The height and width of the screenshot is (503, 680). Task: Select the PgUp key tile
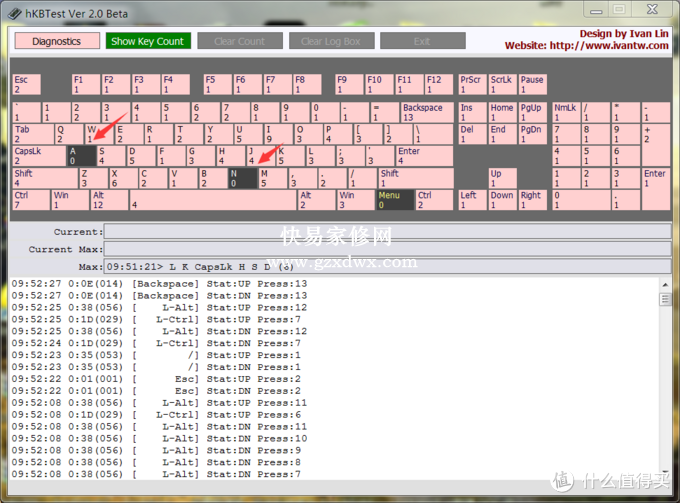coord(533,112)
